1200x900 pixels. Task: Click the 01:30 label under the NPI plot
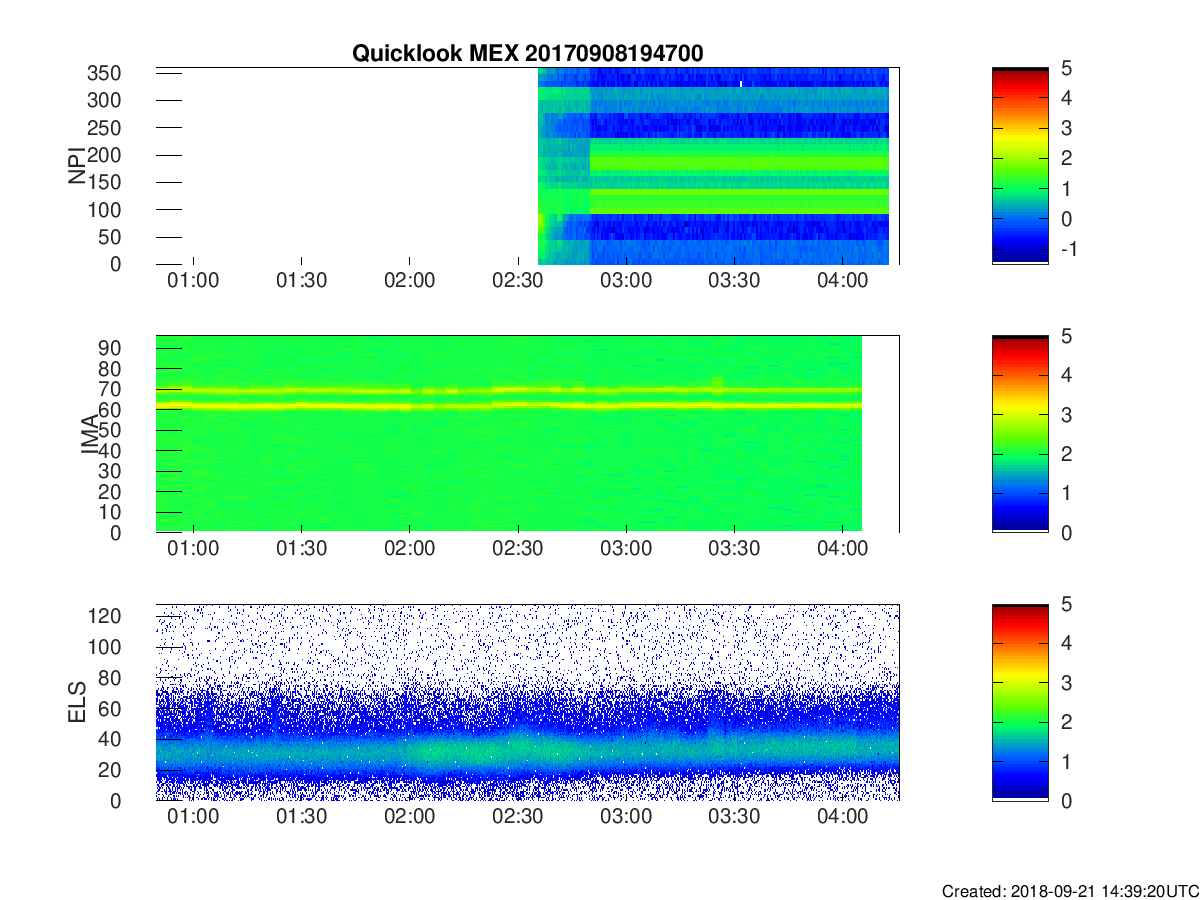coord(302,281)
